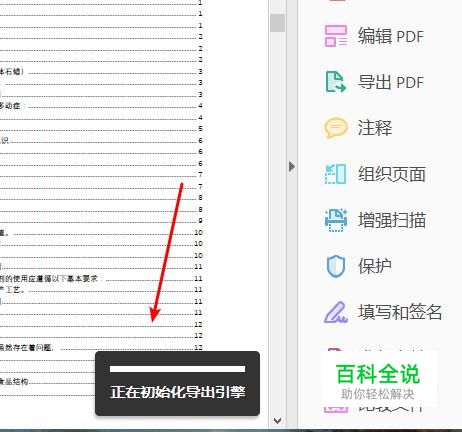
Task: Click the export engine progress bar
Action: pyautogui.click(x=177, y=369)
